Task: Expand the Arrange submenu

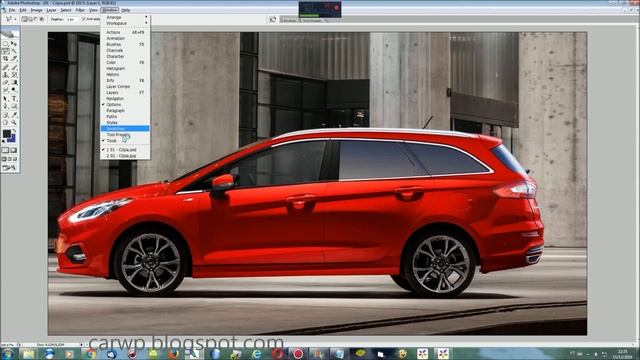Action: [x=125, y=18]
